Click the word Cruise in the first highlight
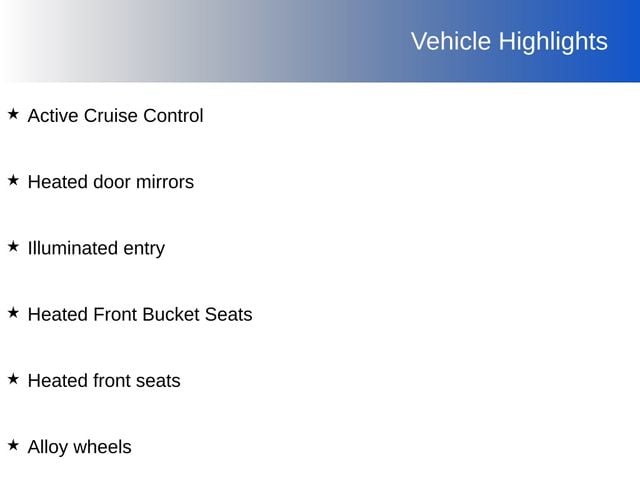Screen dimensions: 640x480 pyautogui.click(x=110, y=116)
